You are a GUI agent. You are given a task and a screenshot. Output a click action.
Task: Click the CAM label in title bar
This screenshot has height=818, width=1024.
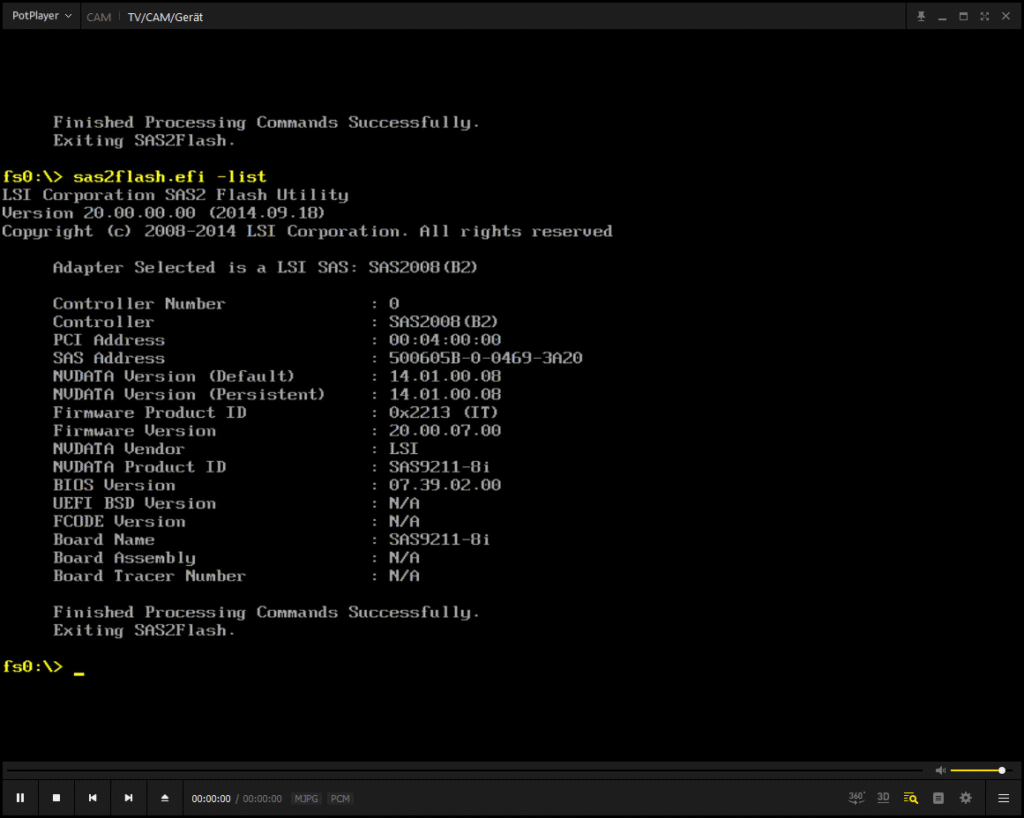pos(99,17)
